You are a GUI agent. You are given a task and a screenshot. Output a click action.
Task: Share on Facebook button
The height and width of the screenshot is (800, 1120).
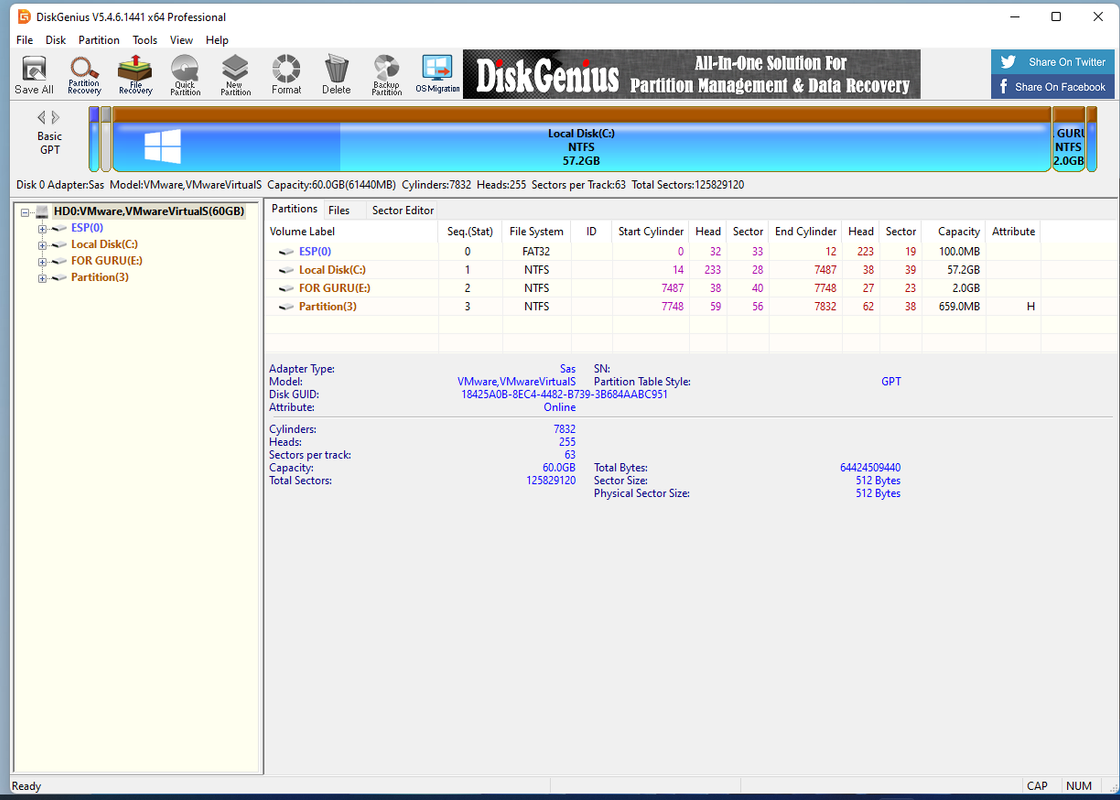click(1055, 87)
